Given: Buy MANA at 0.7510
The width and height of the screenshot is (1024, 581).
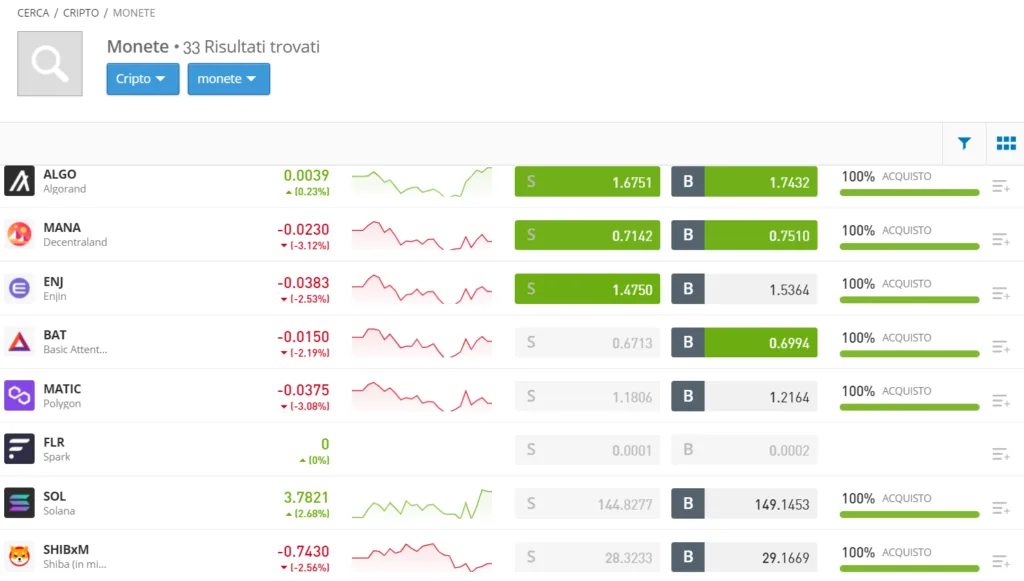Looking at the screenshot, I should [744, 235].
